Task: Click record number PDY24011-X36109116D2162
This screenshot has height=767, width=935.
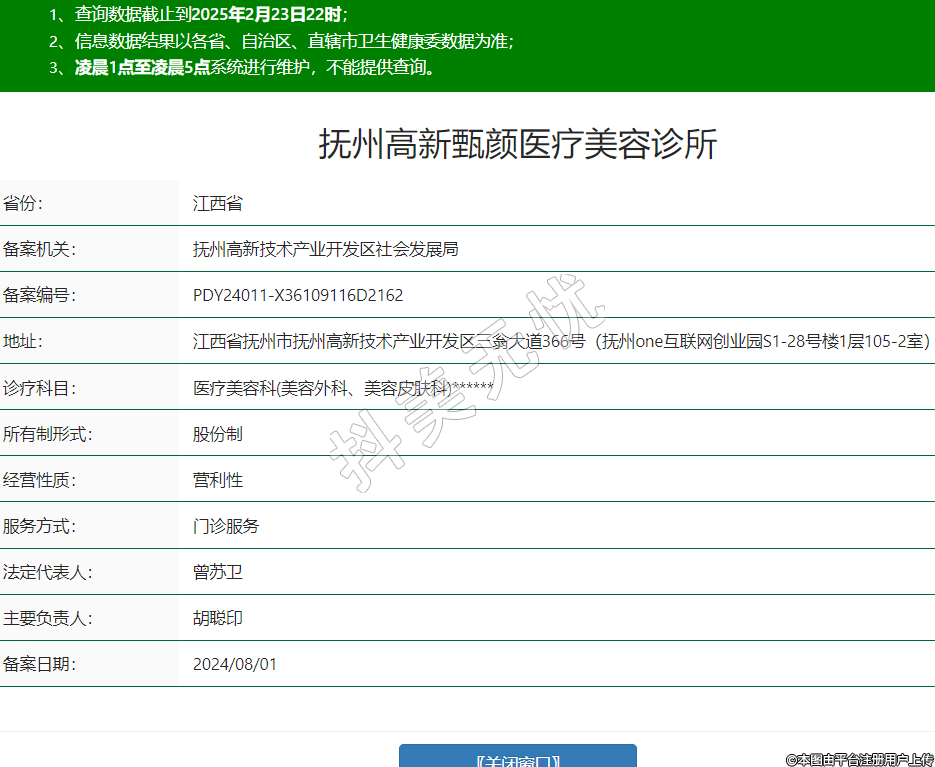Action: tap(298, 296)
